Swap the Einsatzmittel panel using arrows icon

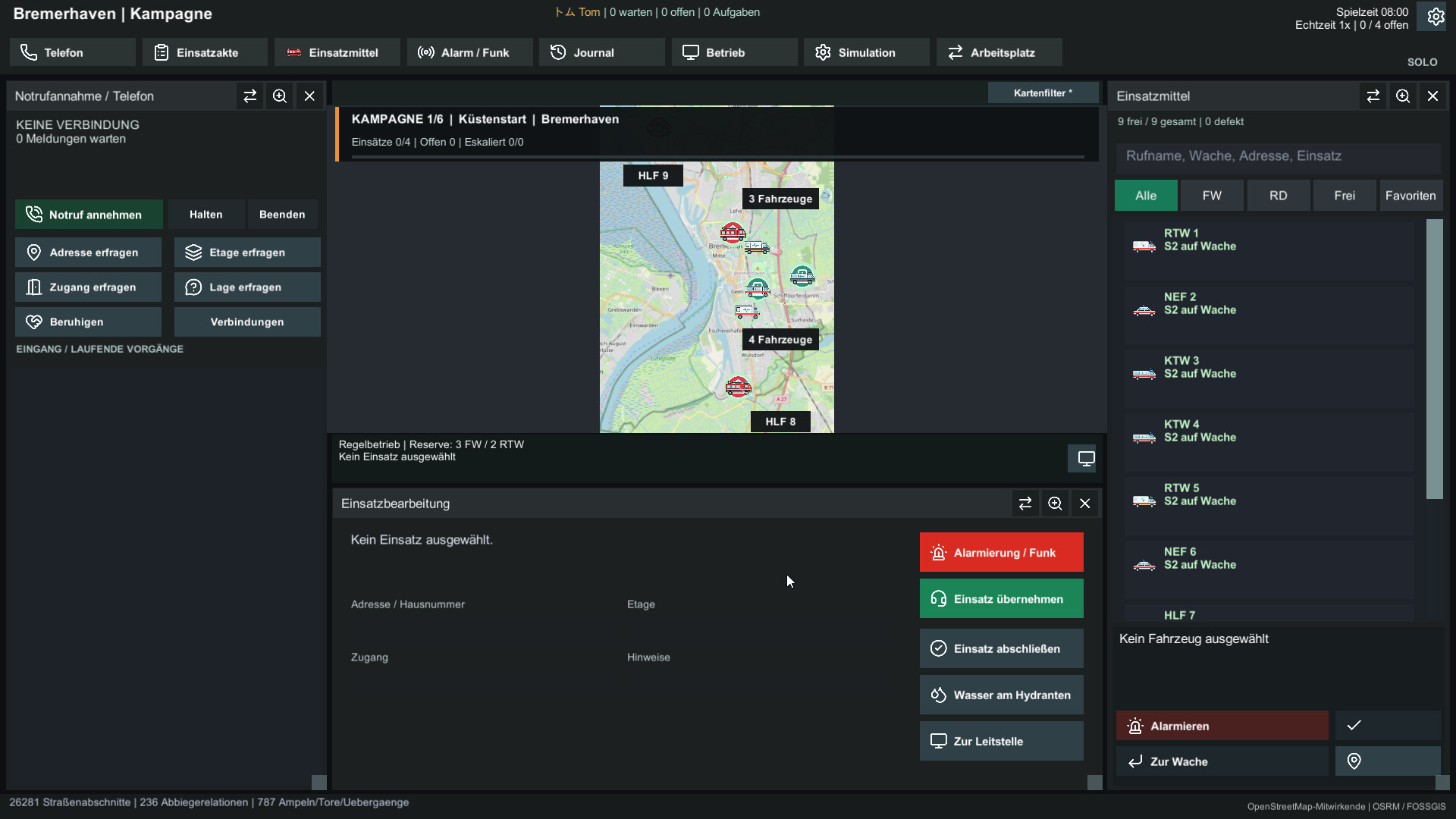click(x=1373, y=96)
